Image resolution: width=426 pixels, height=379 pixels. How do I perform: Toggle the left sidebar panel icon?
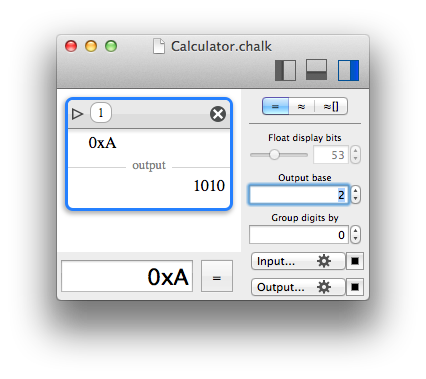(x=285, y=70)
